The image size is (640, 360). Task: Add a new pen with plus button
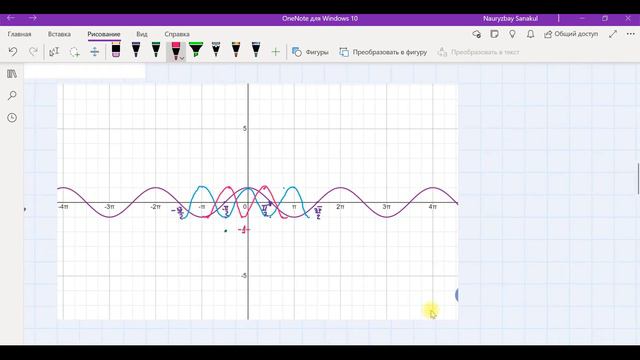(x=276, y=52)
